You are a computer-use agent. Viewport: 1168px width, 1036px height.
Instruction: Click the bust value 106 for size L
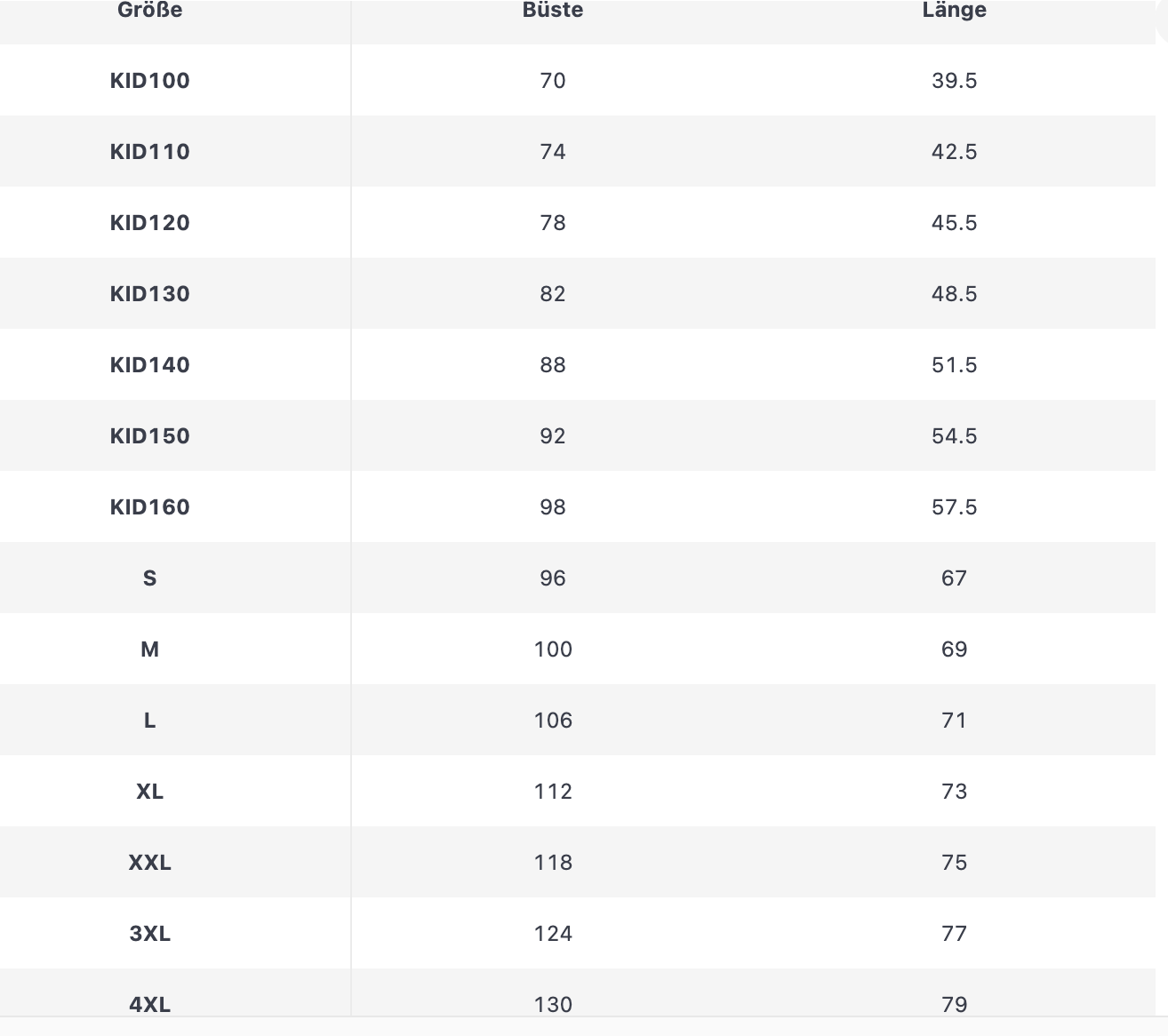click(553, 721)
